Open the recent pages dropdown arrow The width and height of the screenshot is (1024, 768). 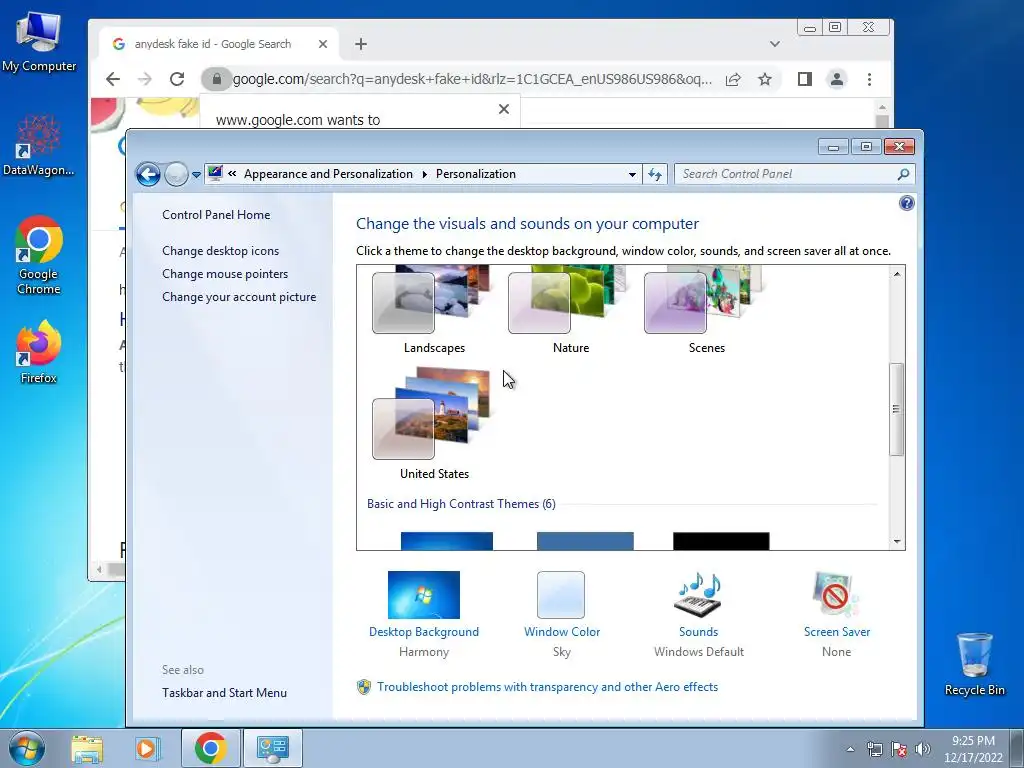pyautogui.click(x=196, y=175)
